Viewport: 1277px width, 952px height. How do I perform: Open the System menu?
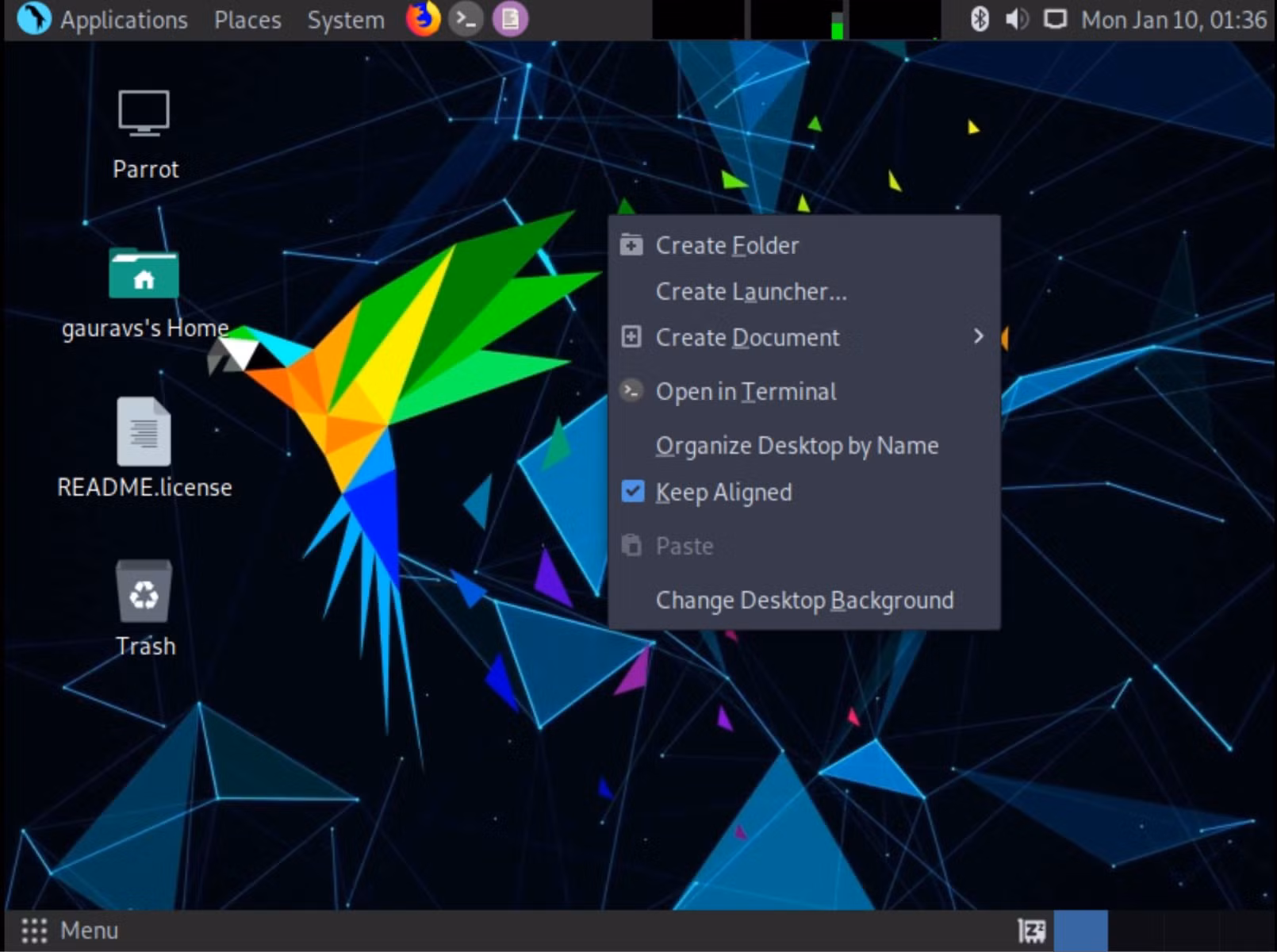(x=346, y=20)
